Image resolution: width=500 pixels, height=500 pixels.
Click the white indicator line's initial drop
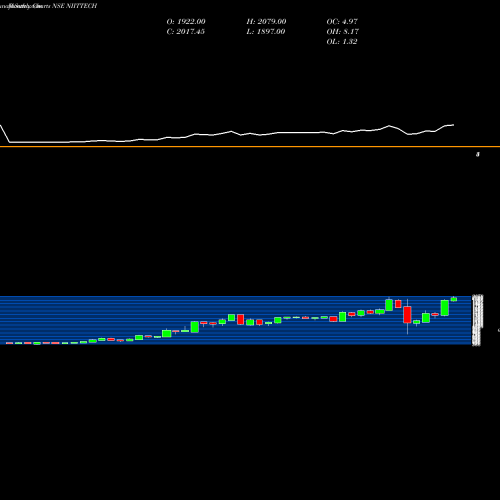[5, 134]
